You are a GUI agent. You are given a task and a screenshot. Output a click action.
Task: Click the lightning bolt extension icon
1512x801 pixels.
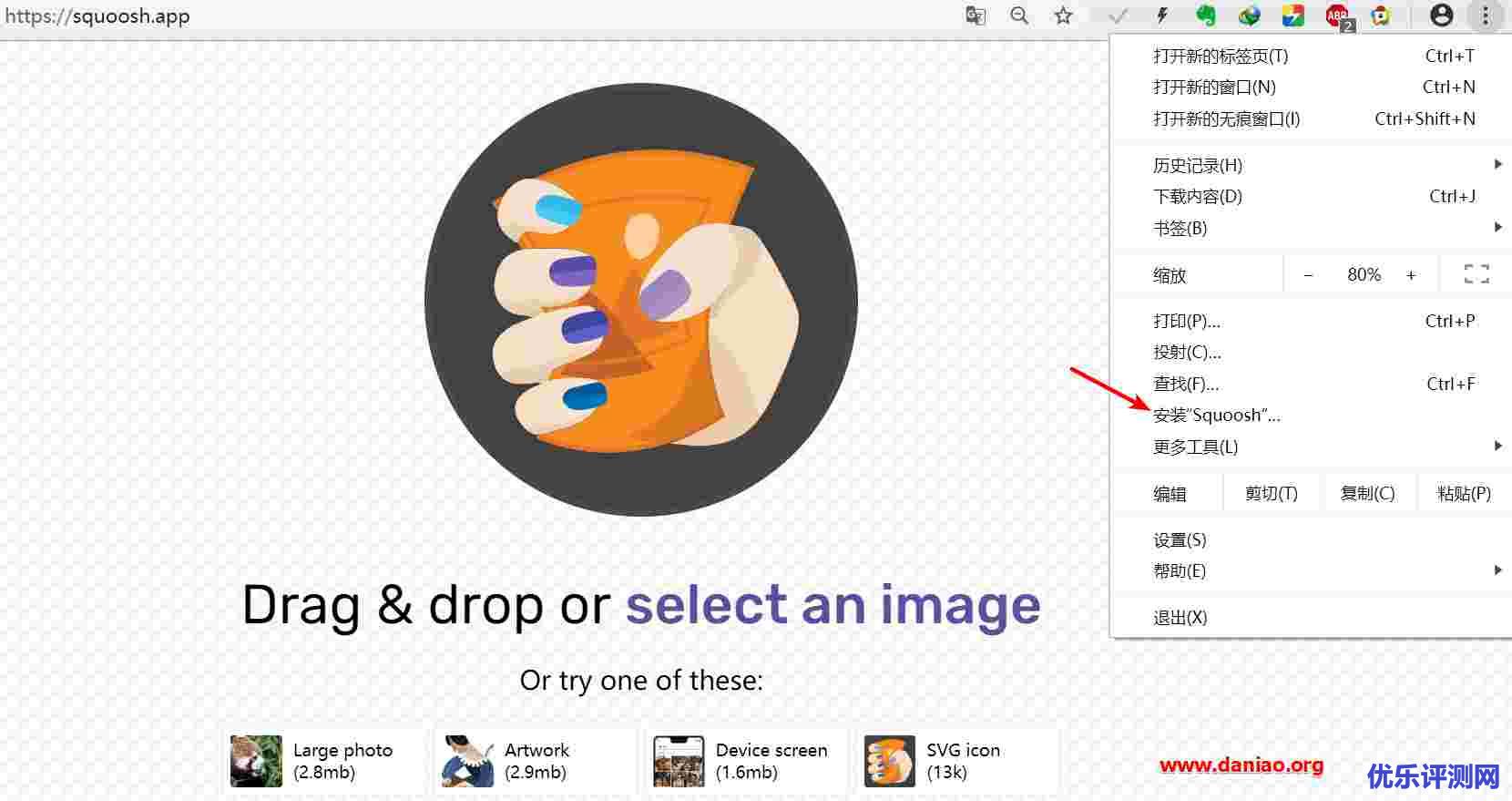1161,15
